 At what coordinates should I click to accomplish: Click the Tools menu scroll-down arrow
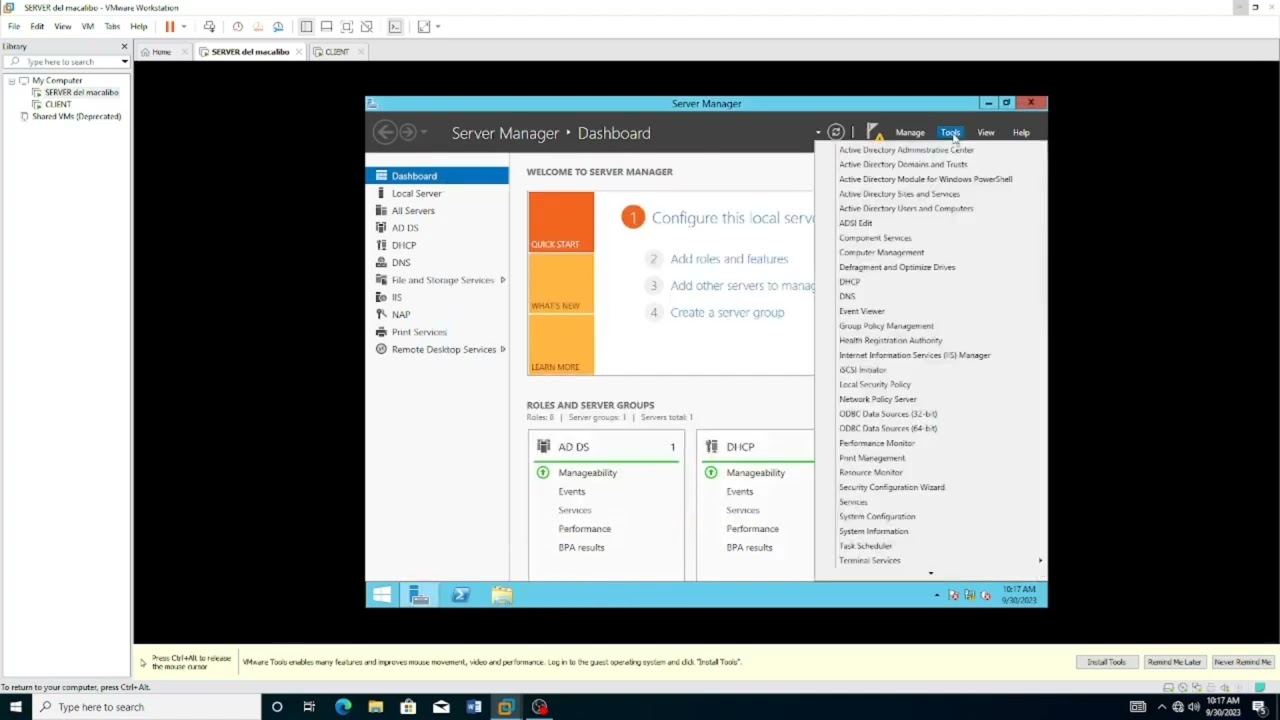[931, 574]
